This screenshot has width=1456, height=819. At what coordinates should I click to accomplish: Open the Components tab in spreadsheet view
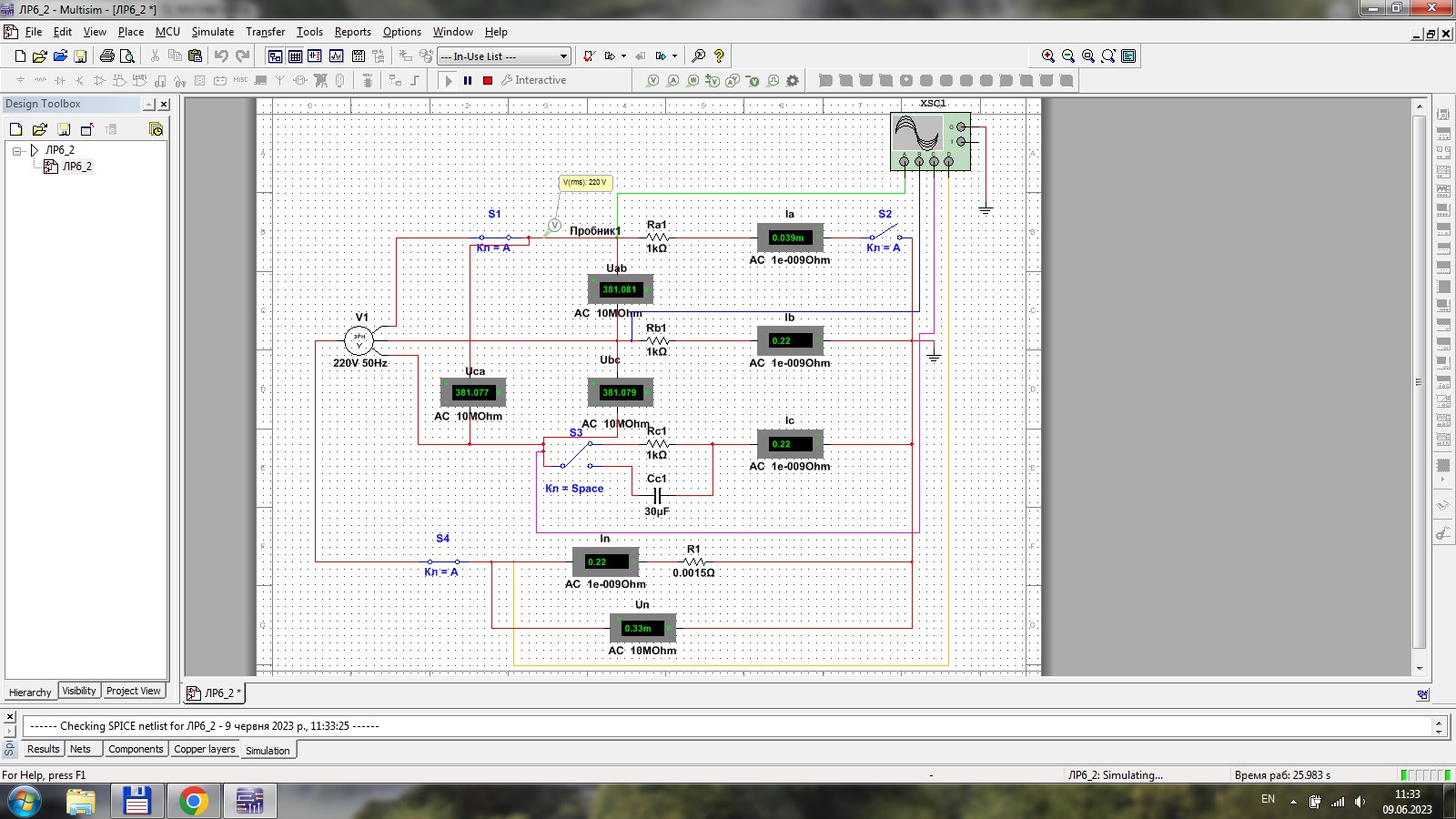(x=136, y=749)
